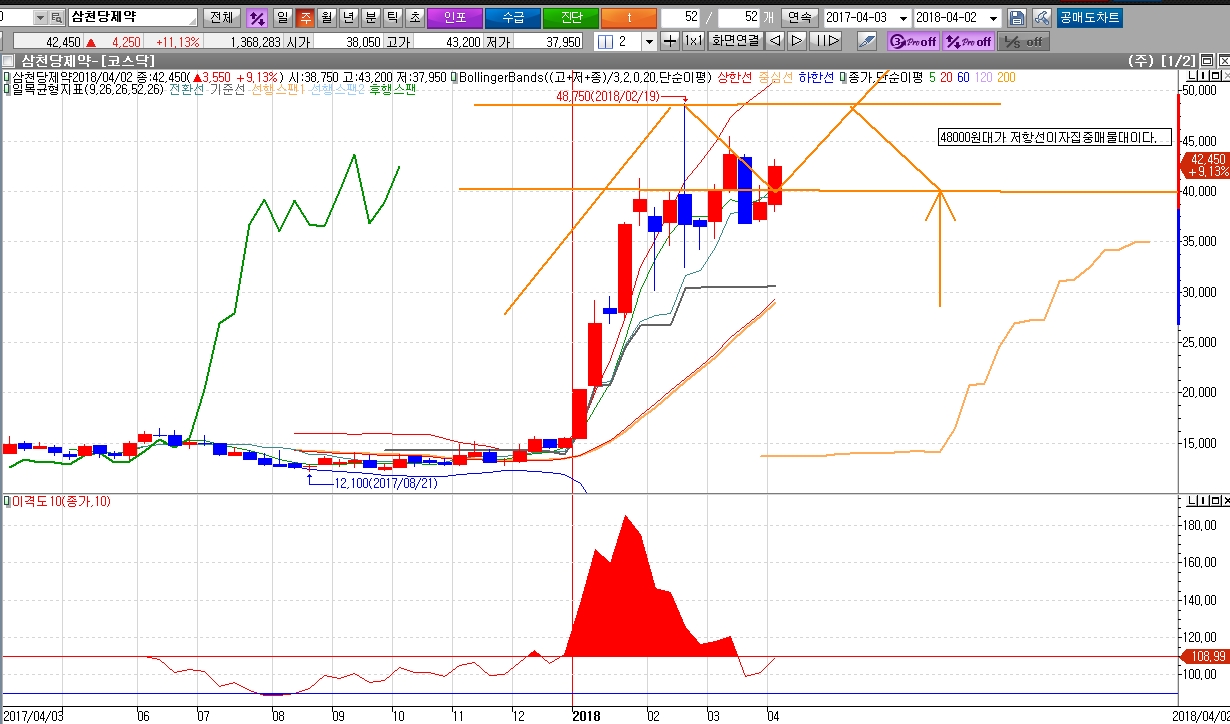Click the plus icon to add a chart
1230x724 pixels.
pyautogui.click(x=670, y=41)
